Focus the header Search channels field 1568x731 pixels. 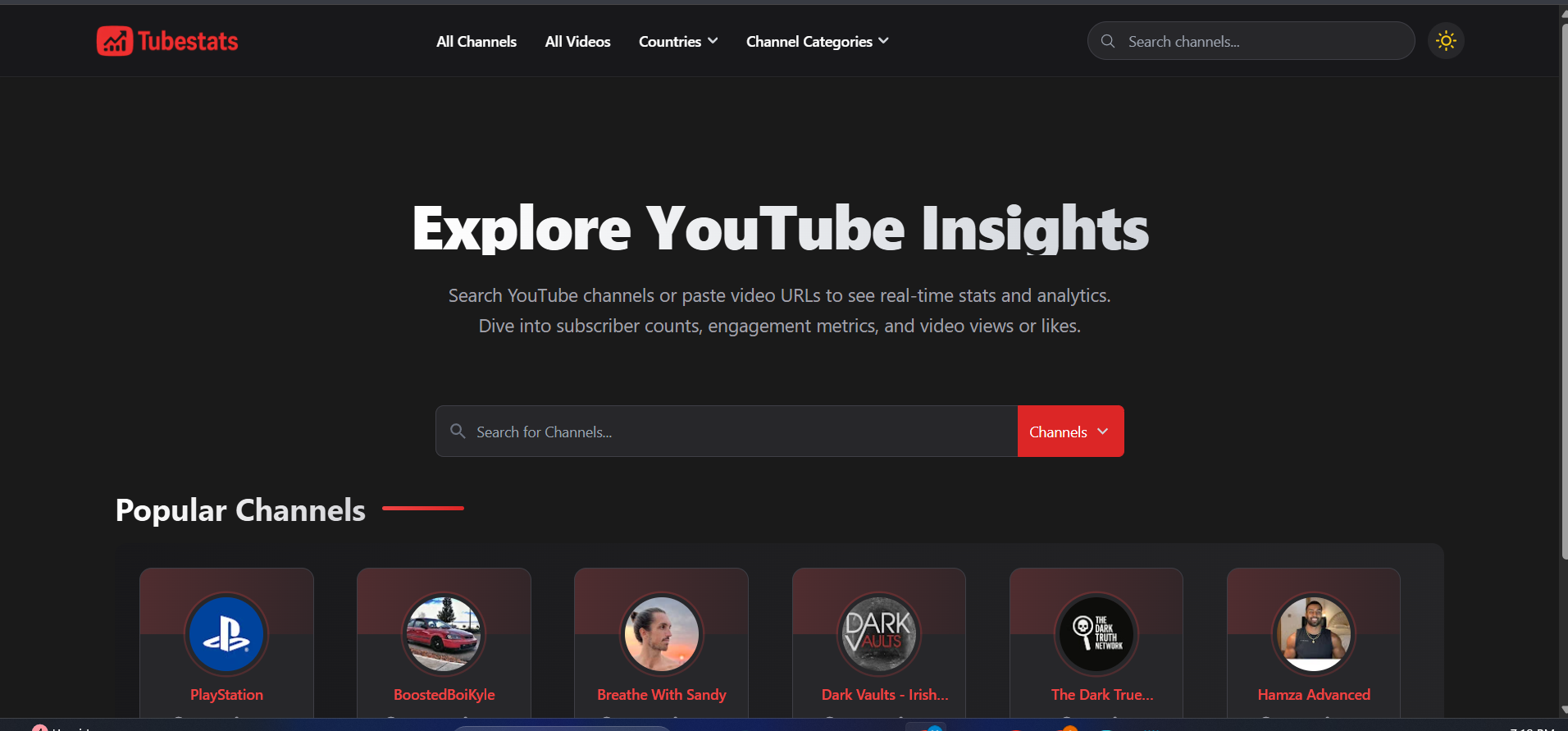click(1251, 41)
